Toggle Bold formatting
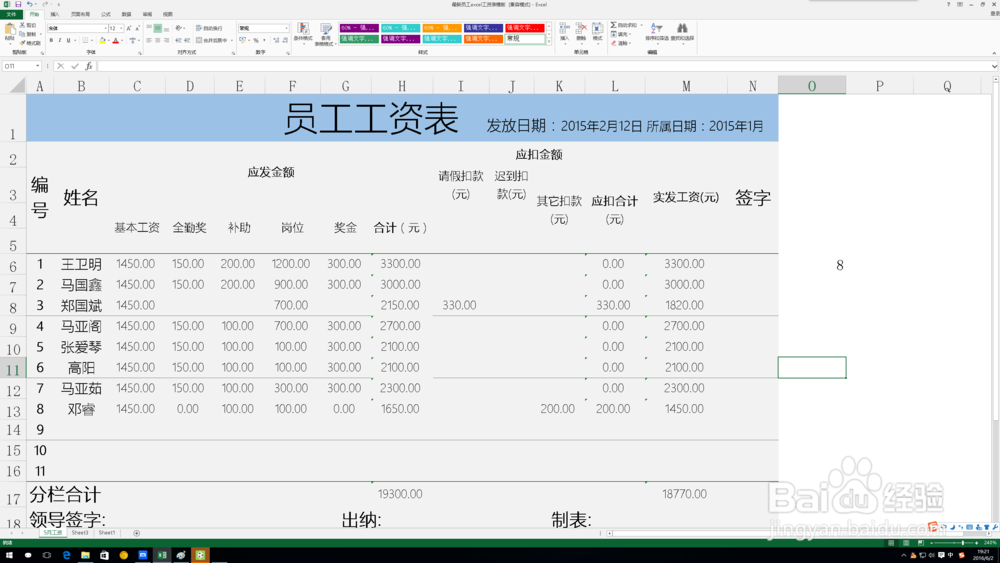1000x563 pixels. pyautogui.click(x=51, y=40)
